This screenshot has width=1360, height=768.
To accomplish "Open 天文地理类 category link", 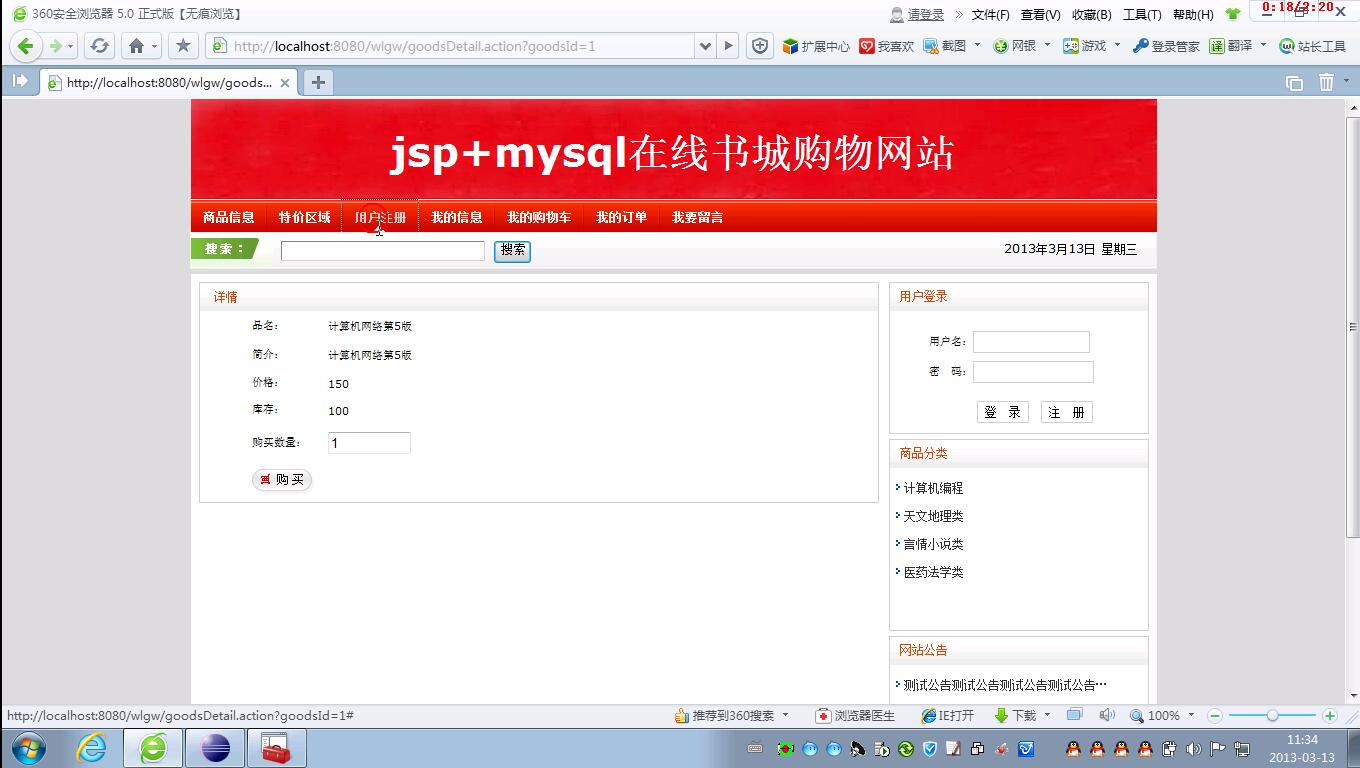I will click(933, 516).
